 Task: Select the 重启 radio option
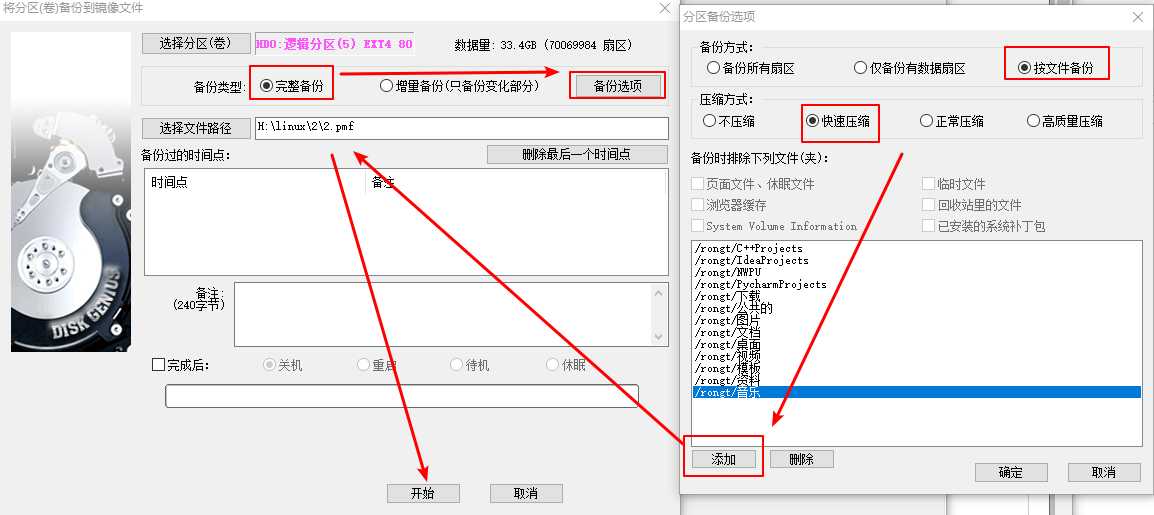pyautogui.click(x=376, y=365)
